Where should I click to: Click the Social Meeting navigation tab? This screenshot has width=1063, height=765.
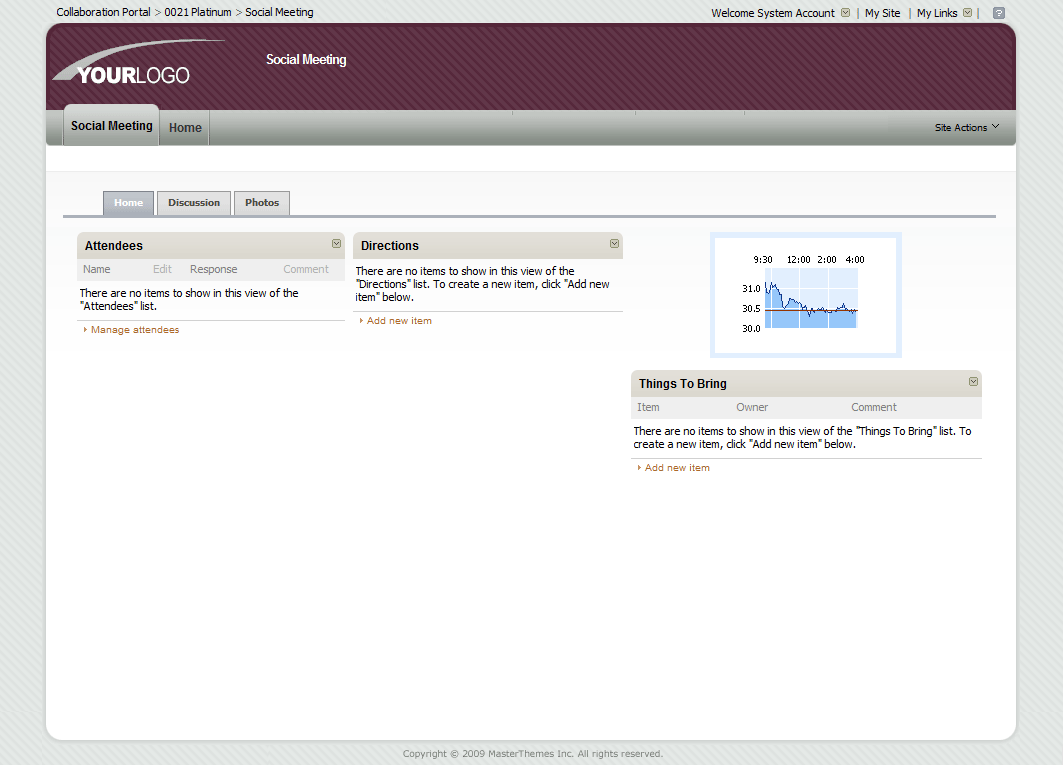coord(111,126)
